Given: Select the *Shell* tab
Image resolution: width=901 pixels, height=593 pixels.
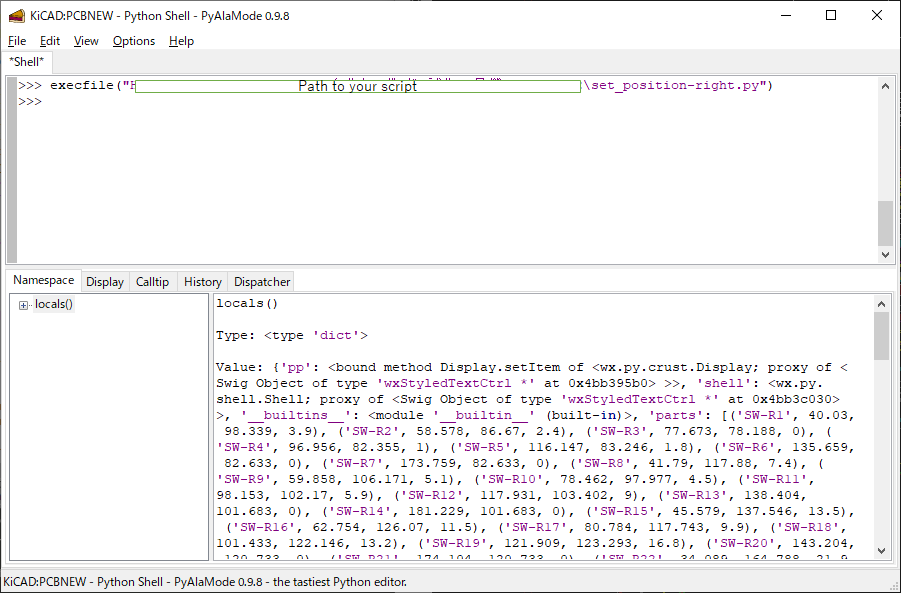Looking at the screenshot, I should (x=26, y=61).
